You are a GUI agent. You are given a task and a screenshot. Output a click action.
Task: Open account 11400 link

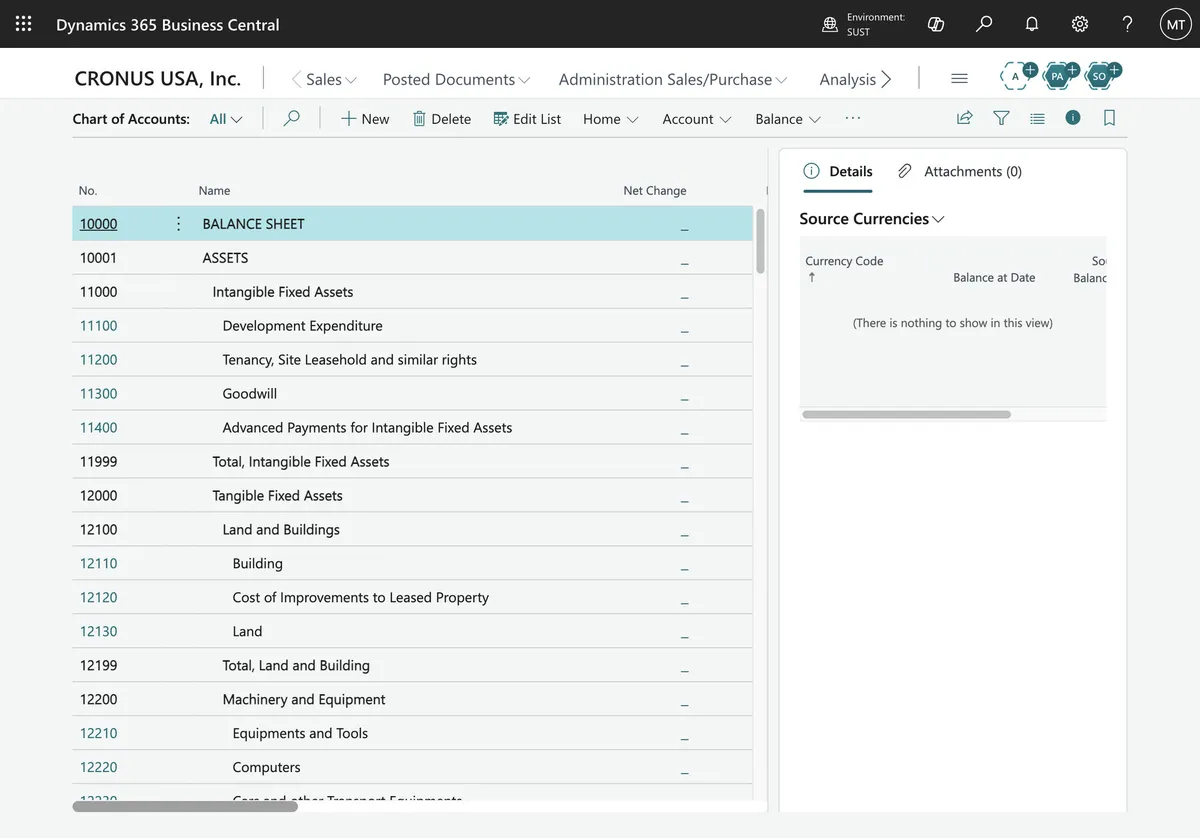click(x=98, y=428)
